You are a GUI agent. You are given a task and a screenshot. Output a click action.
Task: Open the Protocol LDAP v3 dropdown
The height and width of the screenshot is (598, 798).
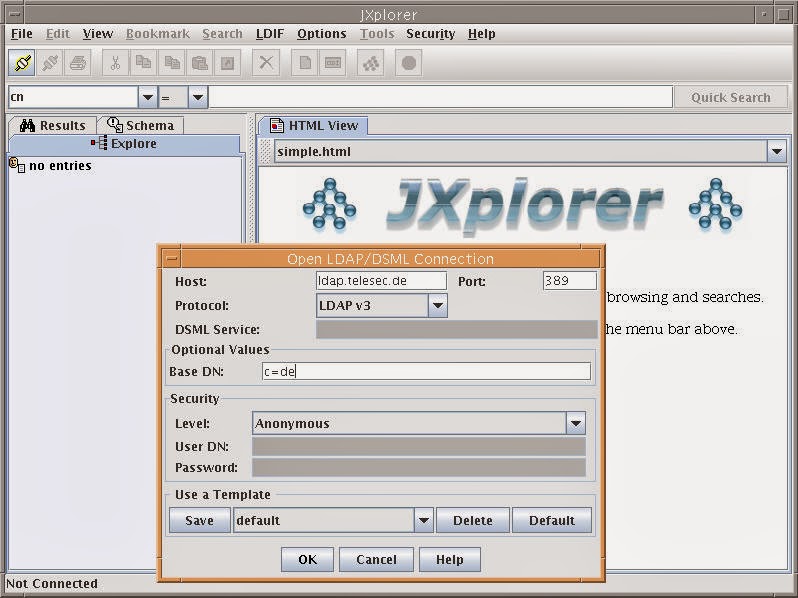click(438, 305)
